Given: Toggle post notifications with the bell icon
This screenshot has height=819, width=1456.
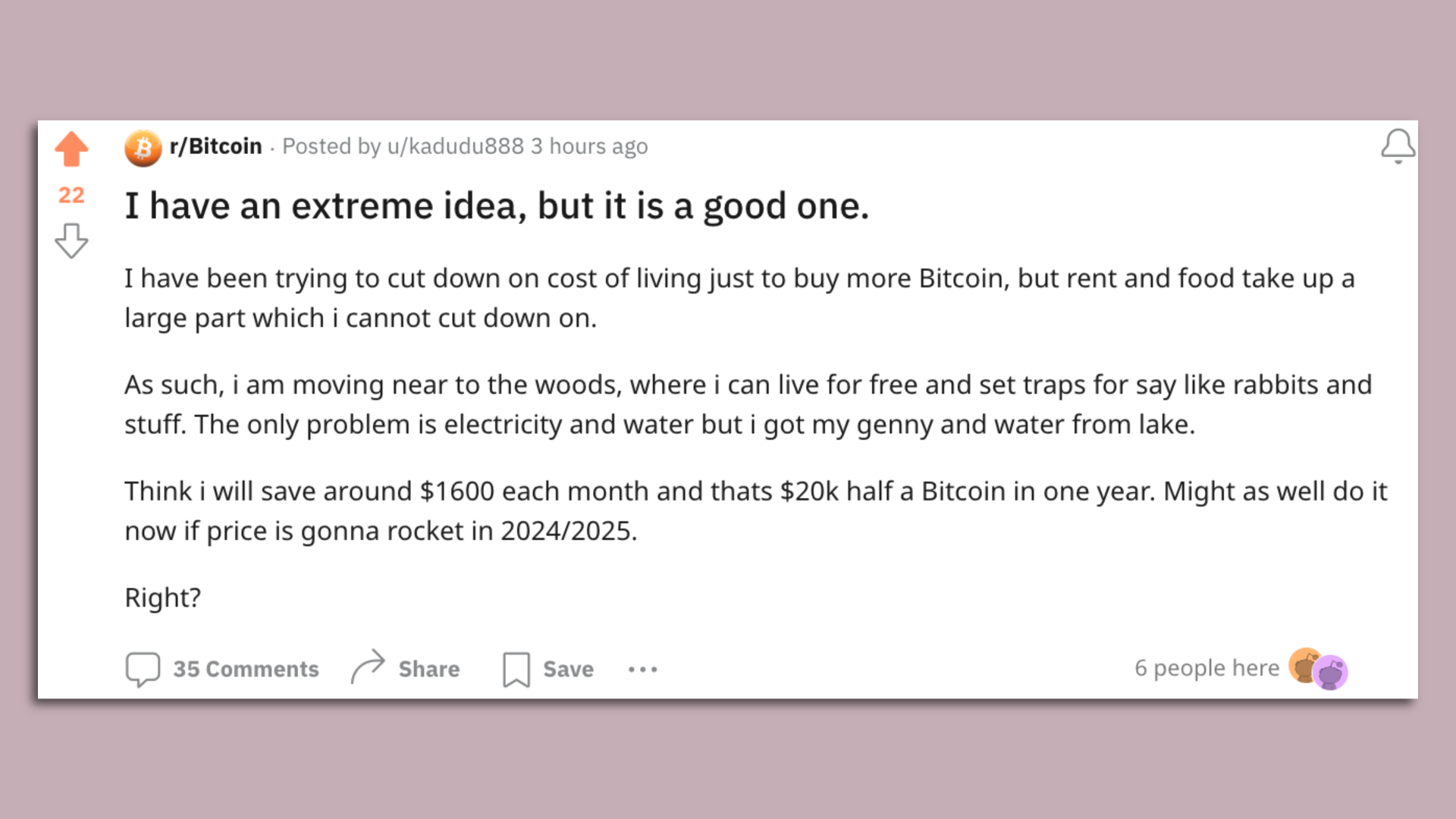Looking at the screenshot, I should (x=1398, y=146).
